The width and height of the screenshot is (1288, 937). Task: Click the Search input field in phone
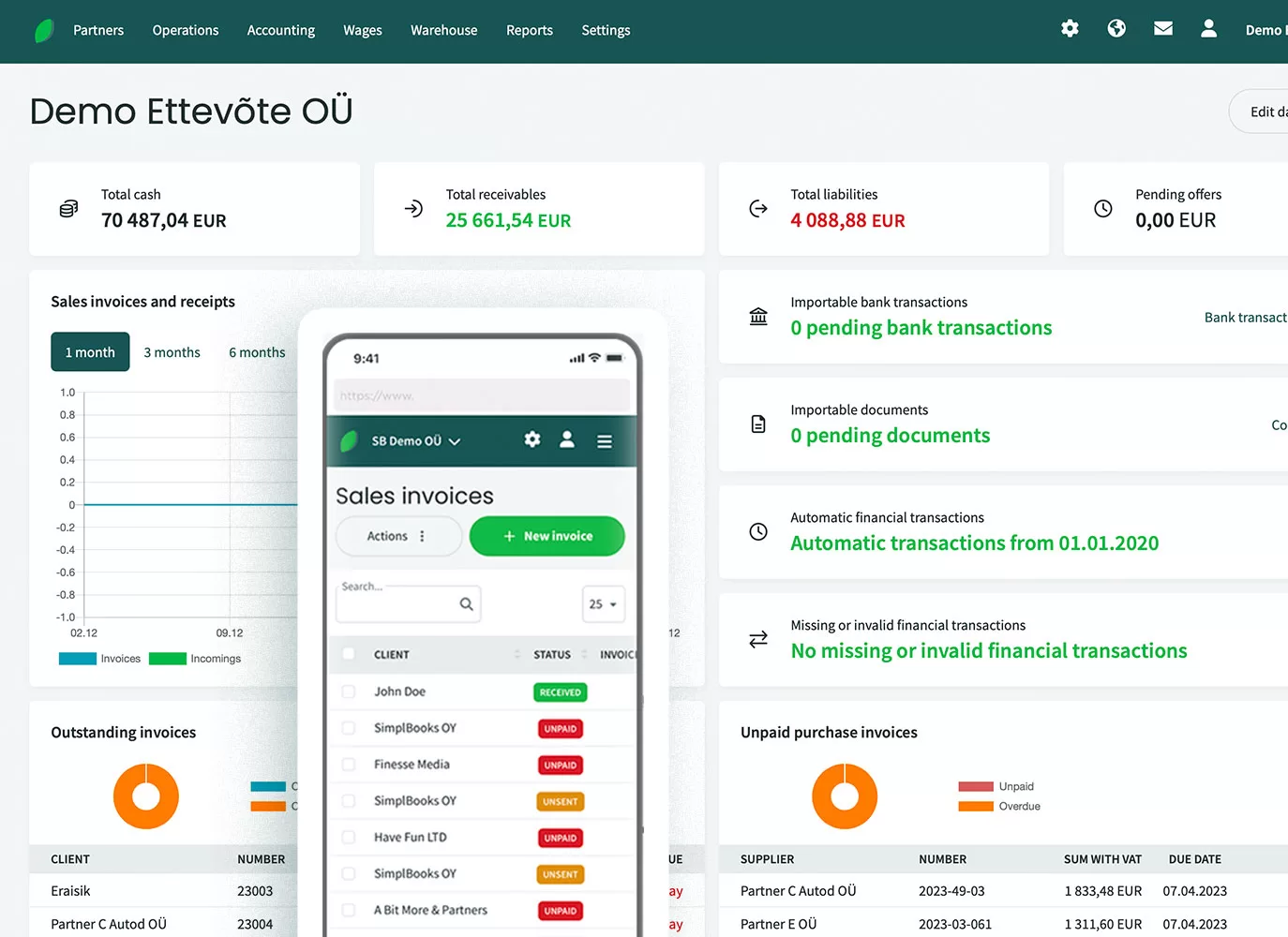(397, 605)
